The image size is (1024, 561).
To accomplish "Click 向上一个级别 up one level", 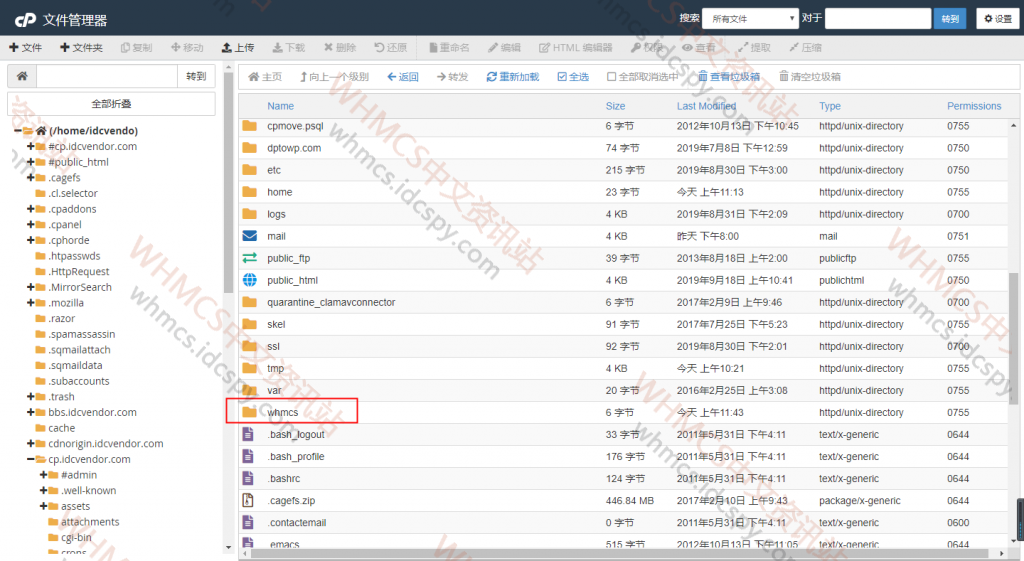I will click(334, 77).
